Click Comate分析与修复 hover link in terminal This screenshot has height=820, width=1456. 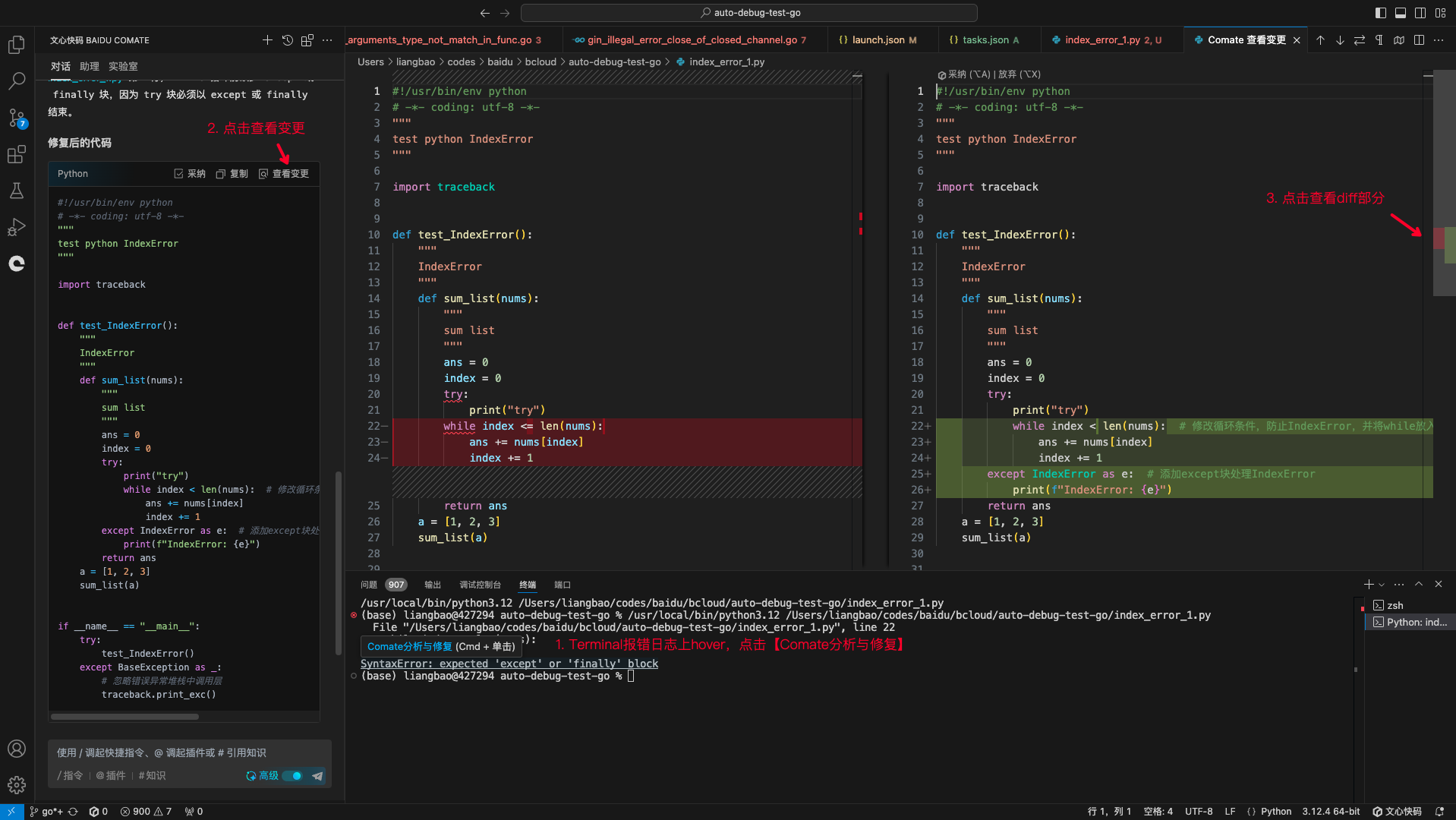(410, 647)
